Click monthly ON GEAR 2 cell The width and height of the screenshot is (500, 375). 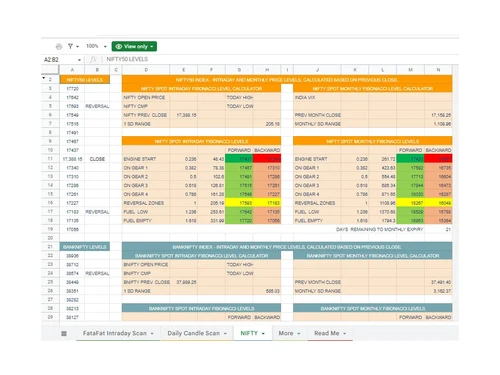pos(317,177)
